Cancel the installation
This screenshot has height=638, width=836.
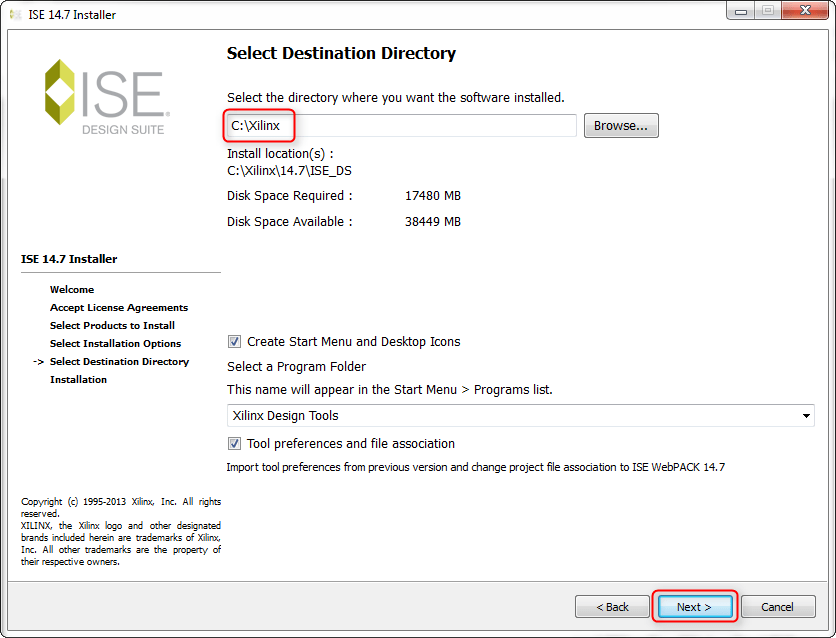(777, 607)
